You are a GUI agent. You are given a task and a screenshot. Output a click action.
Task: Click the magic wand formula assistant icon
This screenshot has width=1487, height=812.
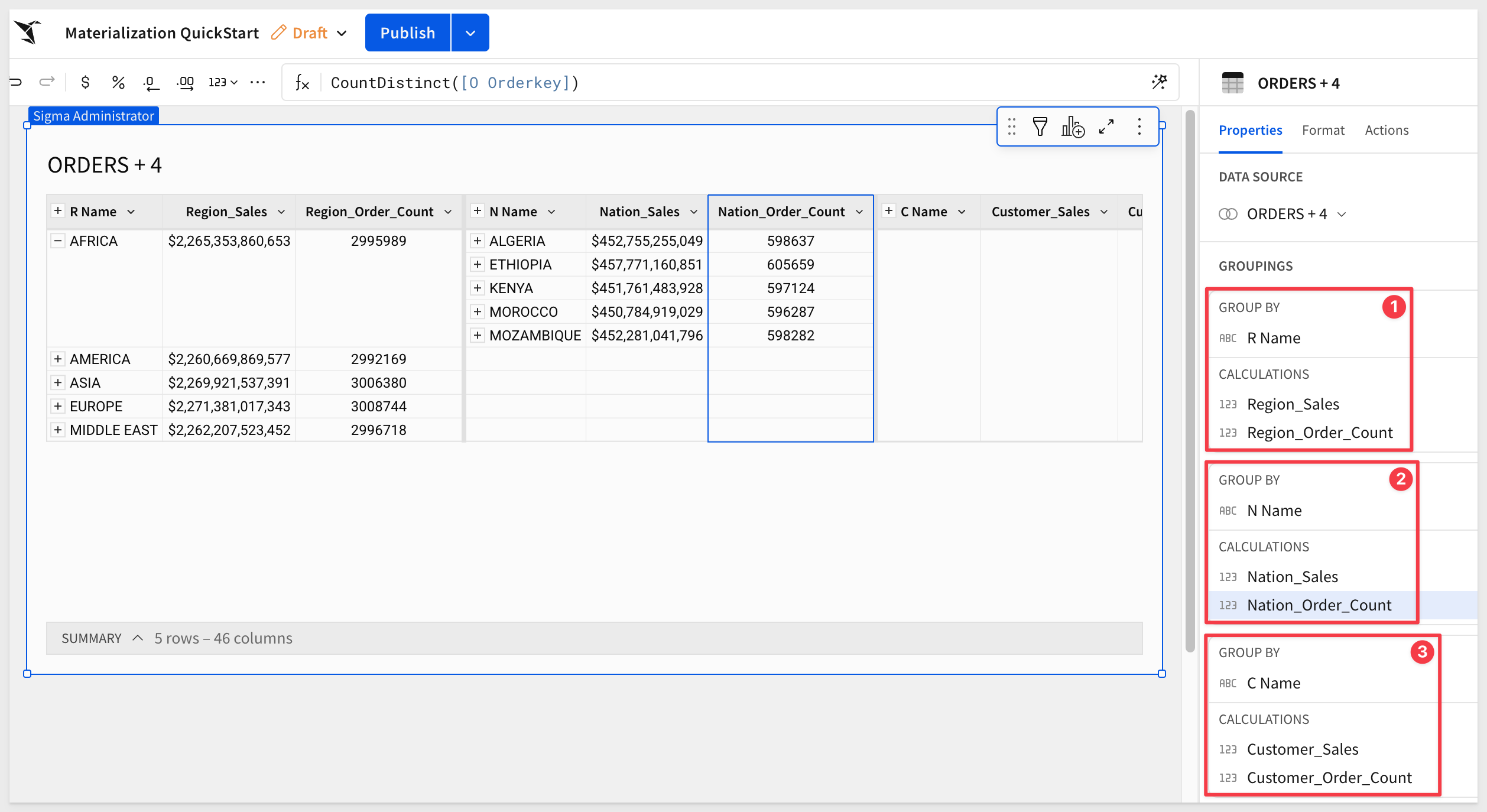pyautogui.click(x=1159, y=82)
